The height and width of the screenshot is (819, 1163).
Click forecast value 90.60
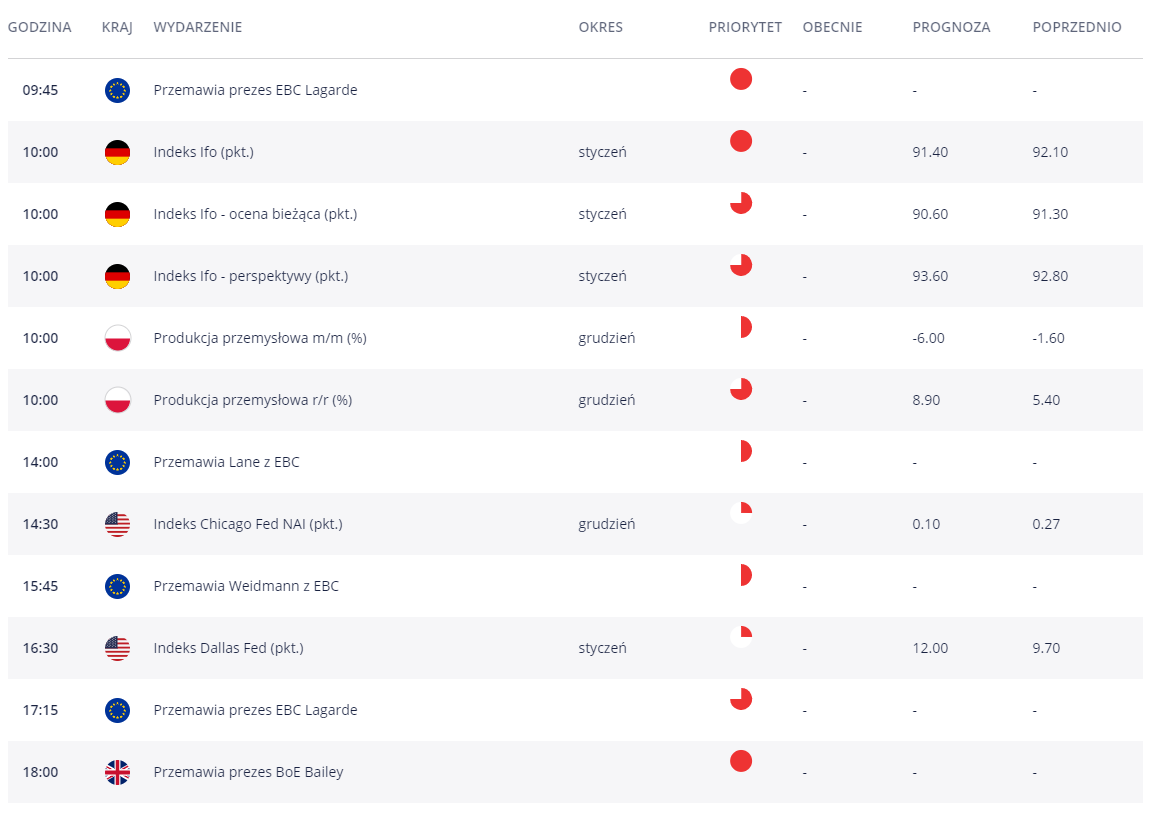pyautogui.click(x=930, y=214)
